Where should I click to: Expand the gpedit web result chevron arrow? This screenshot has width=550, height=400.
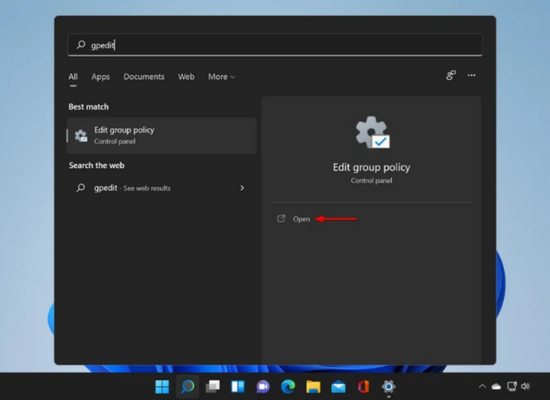click(x=242, y=188)
